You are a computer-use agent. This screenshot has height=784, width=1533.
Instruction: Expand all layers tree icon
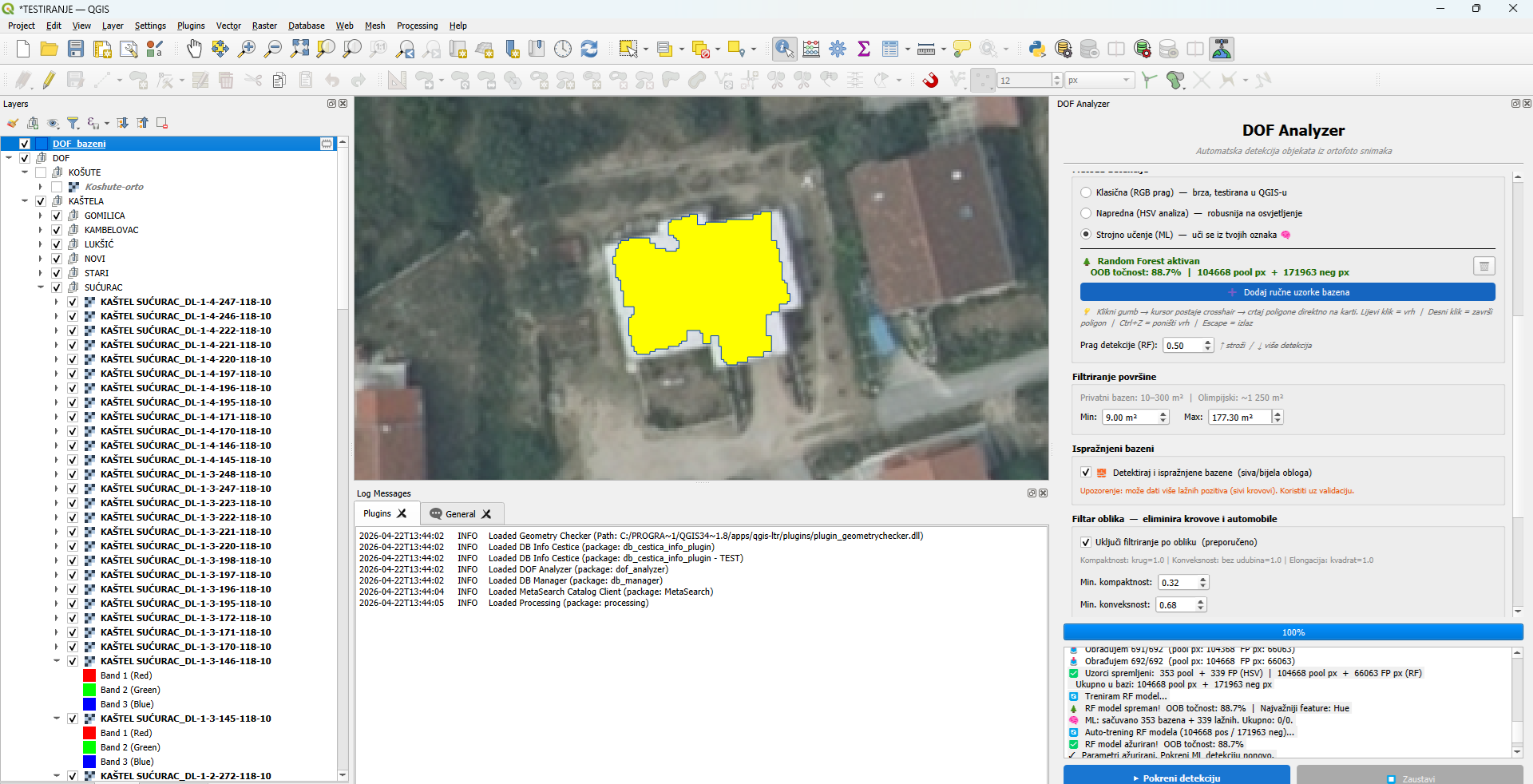click(122, 123)
